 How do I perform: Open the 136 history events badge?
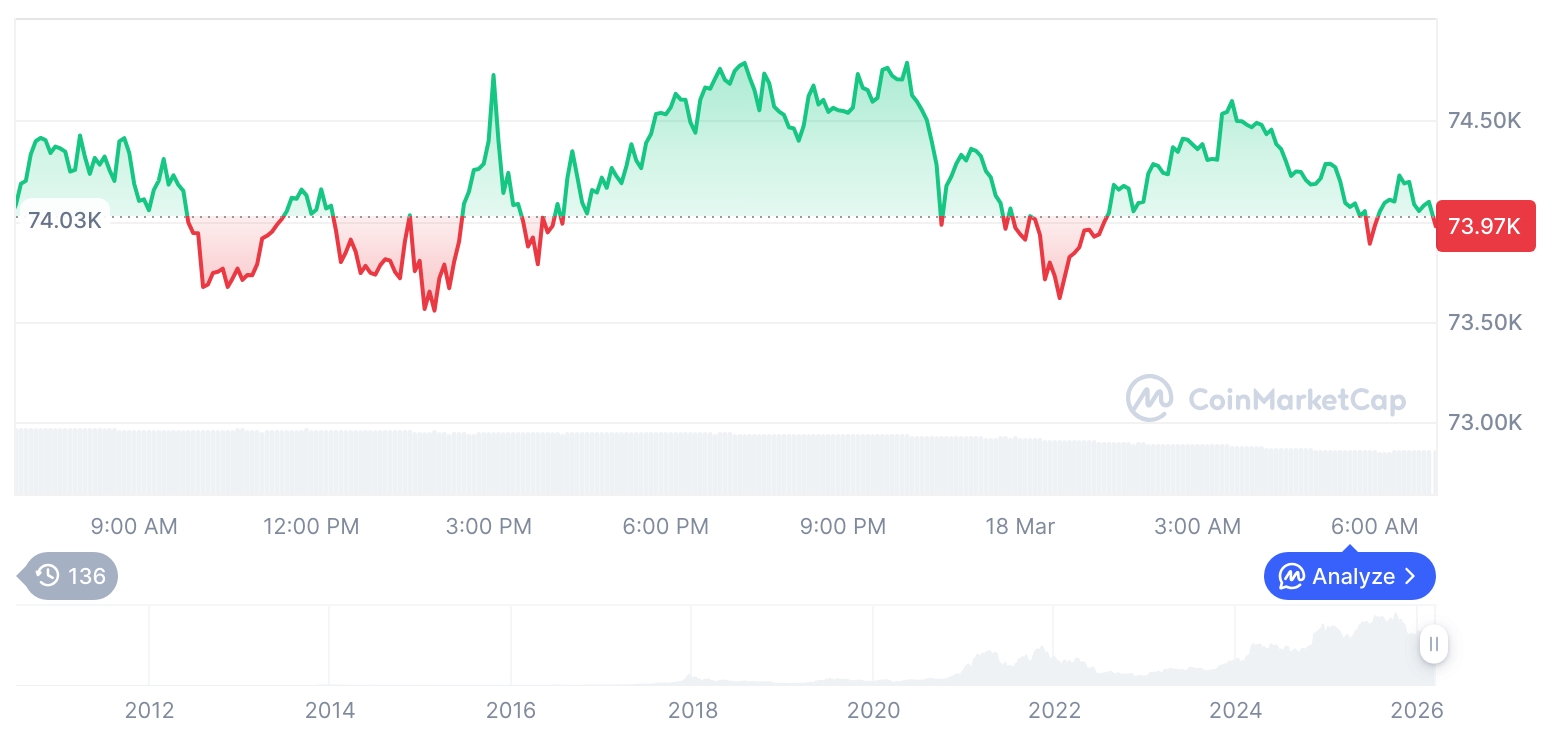coord(70,576)
